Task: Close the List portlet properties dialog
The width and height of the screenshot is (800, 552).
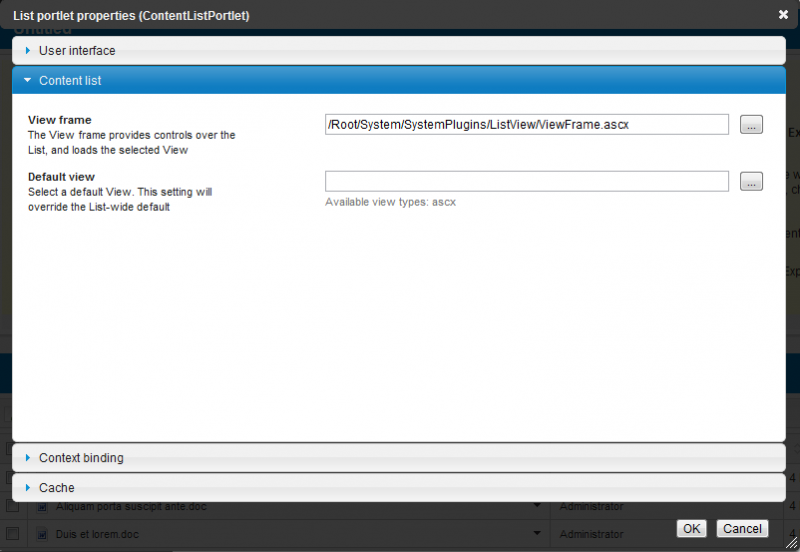Action: coord(783,15)
